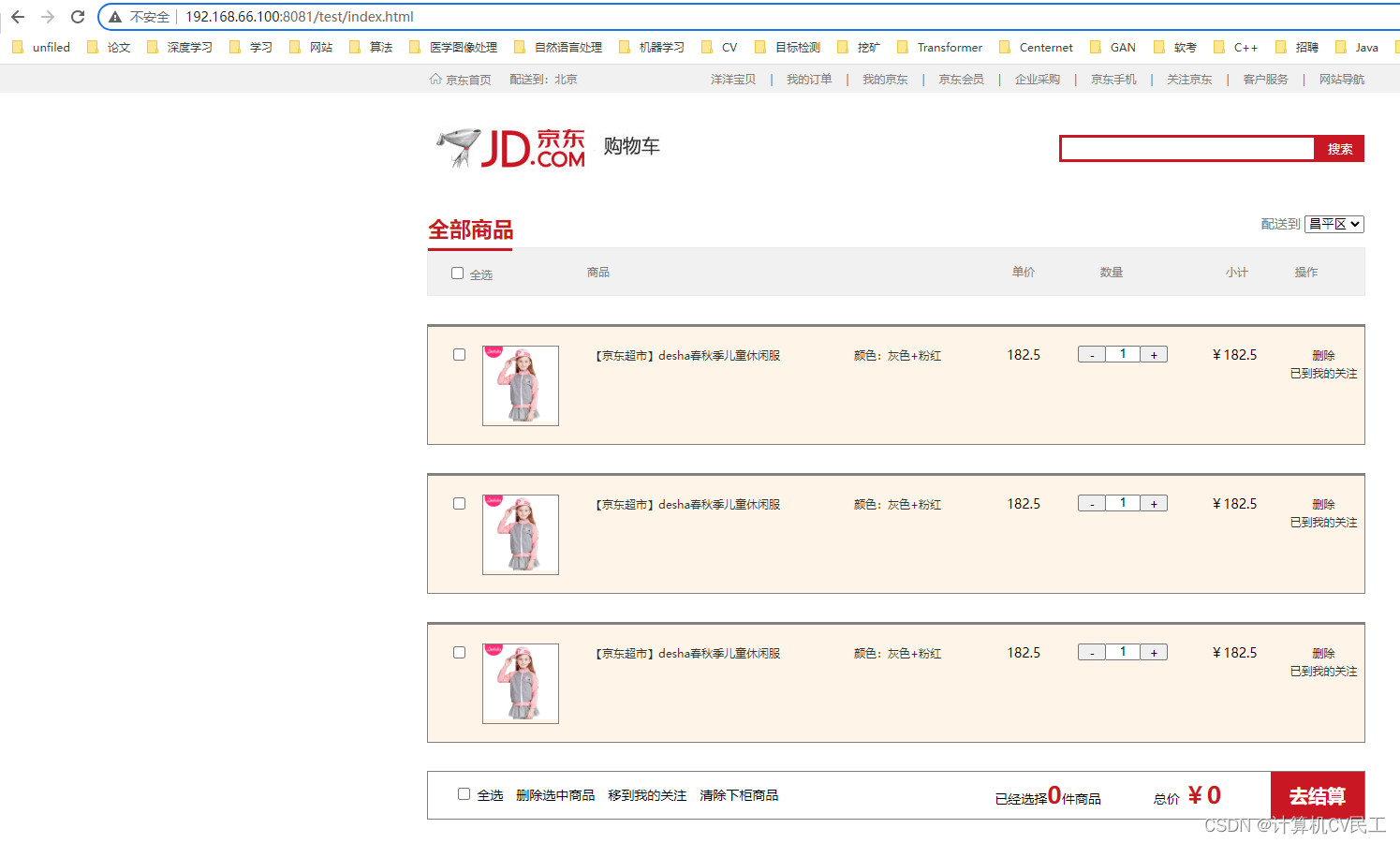Decrease quantity of the second cart item
This screenshot has height=843, width=1400.
pos(1092,504)
